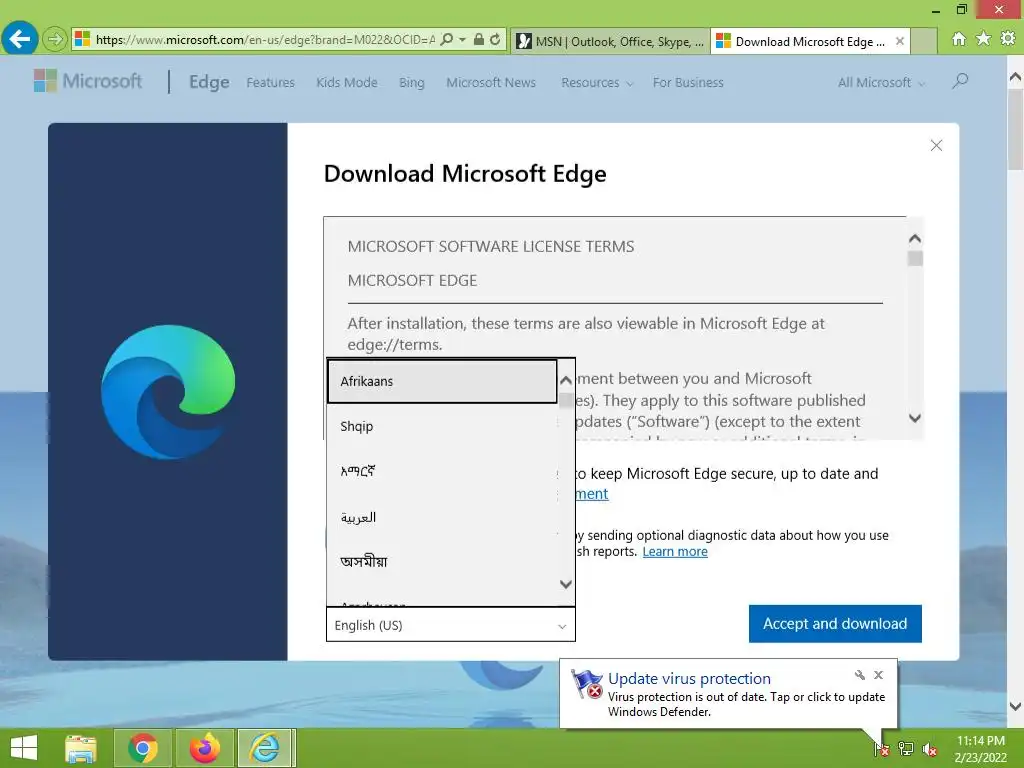Click the Internet Explorer taskbar icon
The image size is (1024, 768).
pyautogui.click(x=266, y=748)
